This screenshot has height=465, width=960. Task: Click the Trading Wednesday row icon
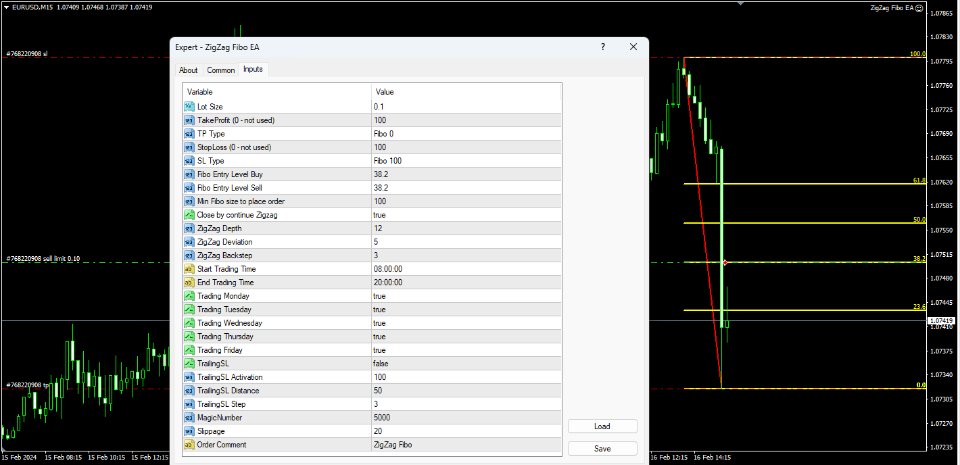point(189,323)
